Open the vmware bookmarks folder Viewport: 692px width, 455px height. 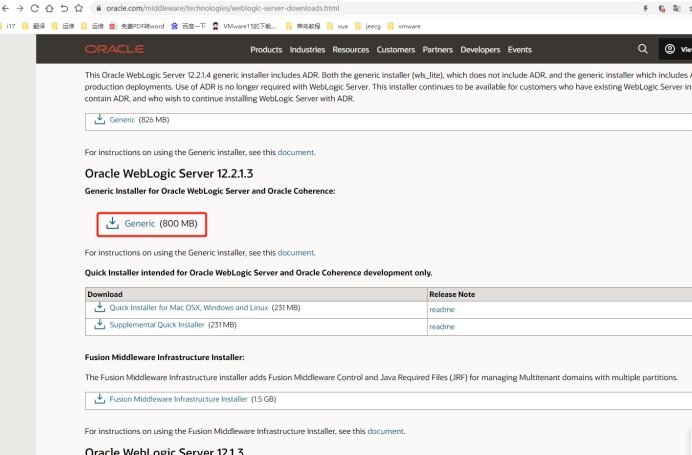point(404,26)
